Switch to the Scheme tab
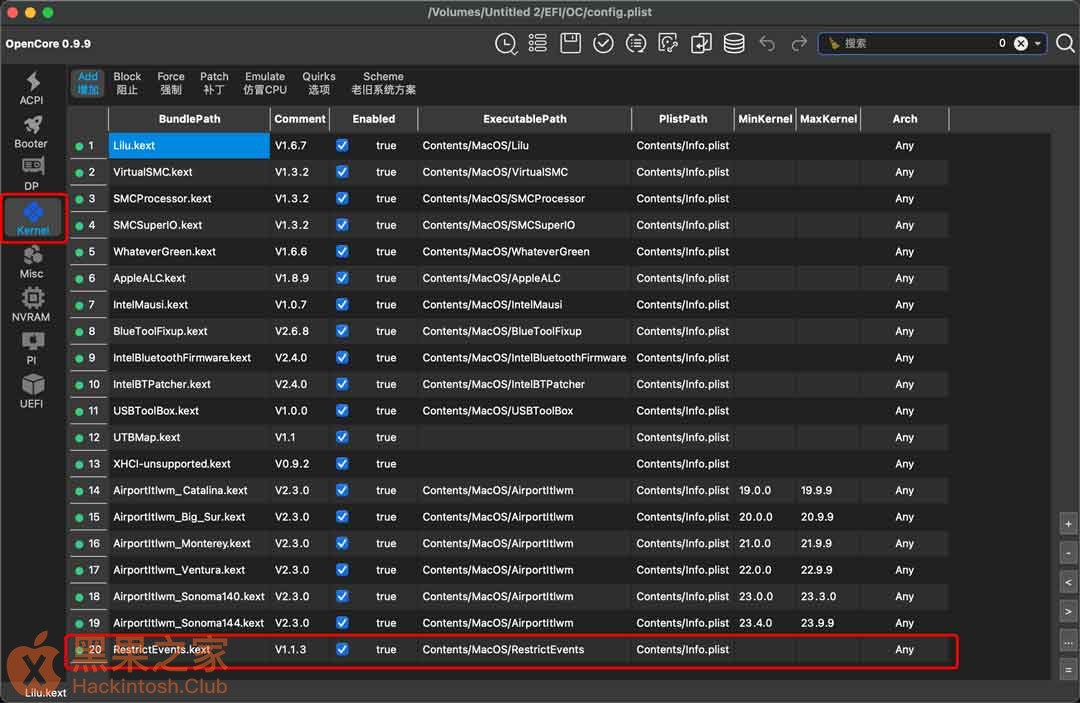Image resolution: width=1080 pixels, height=703 pixels. (384, 83)
